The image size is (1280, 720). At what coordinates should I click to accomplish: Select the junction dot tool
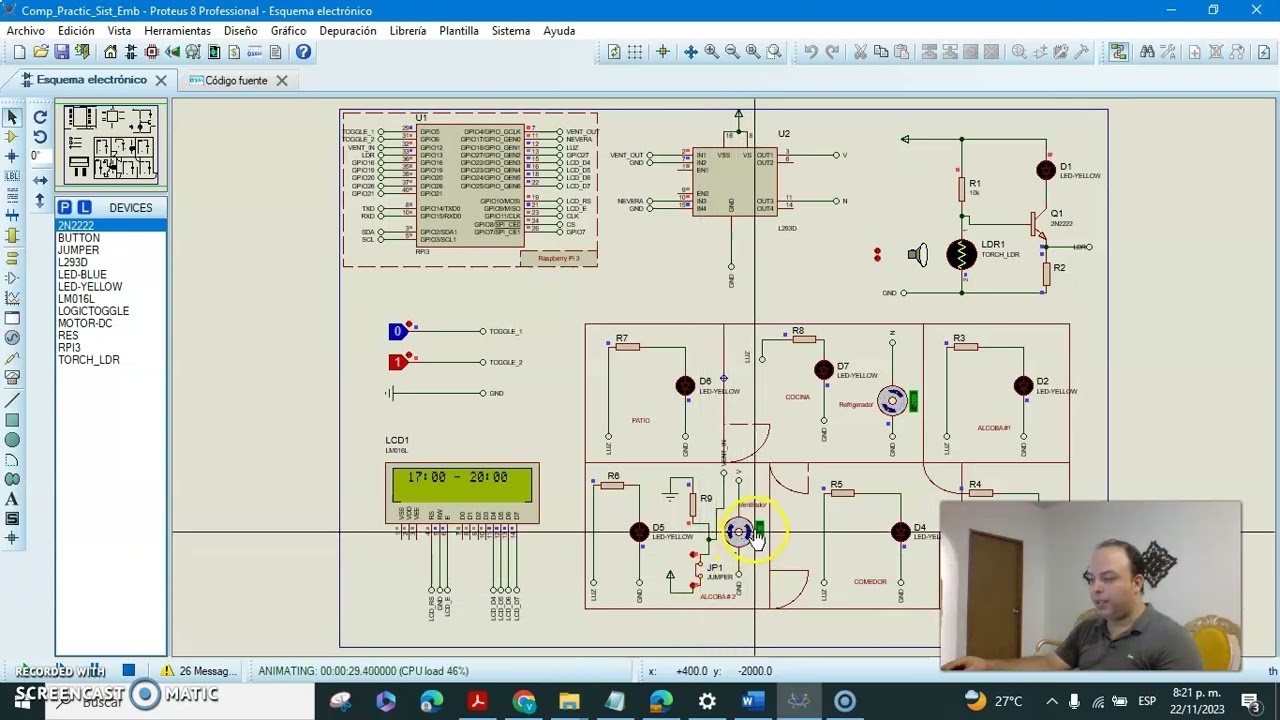click(12, 156)
